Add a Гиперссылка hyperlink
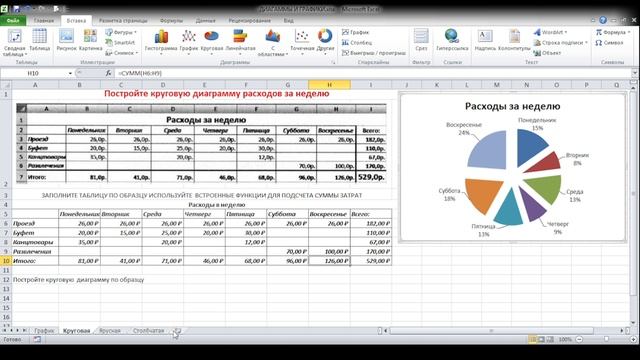Screen dimensions: 640x360 coord(451,40)
